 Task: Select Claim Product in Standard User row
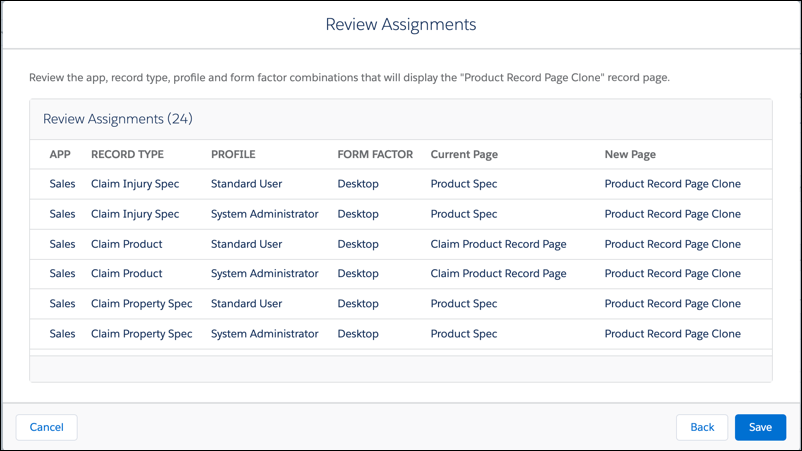pos(126,244)
